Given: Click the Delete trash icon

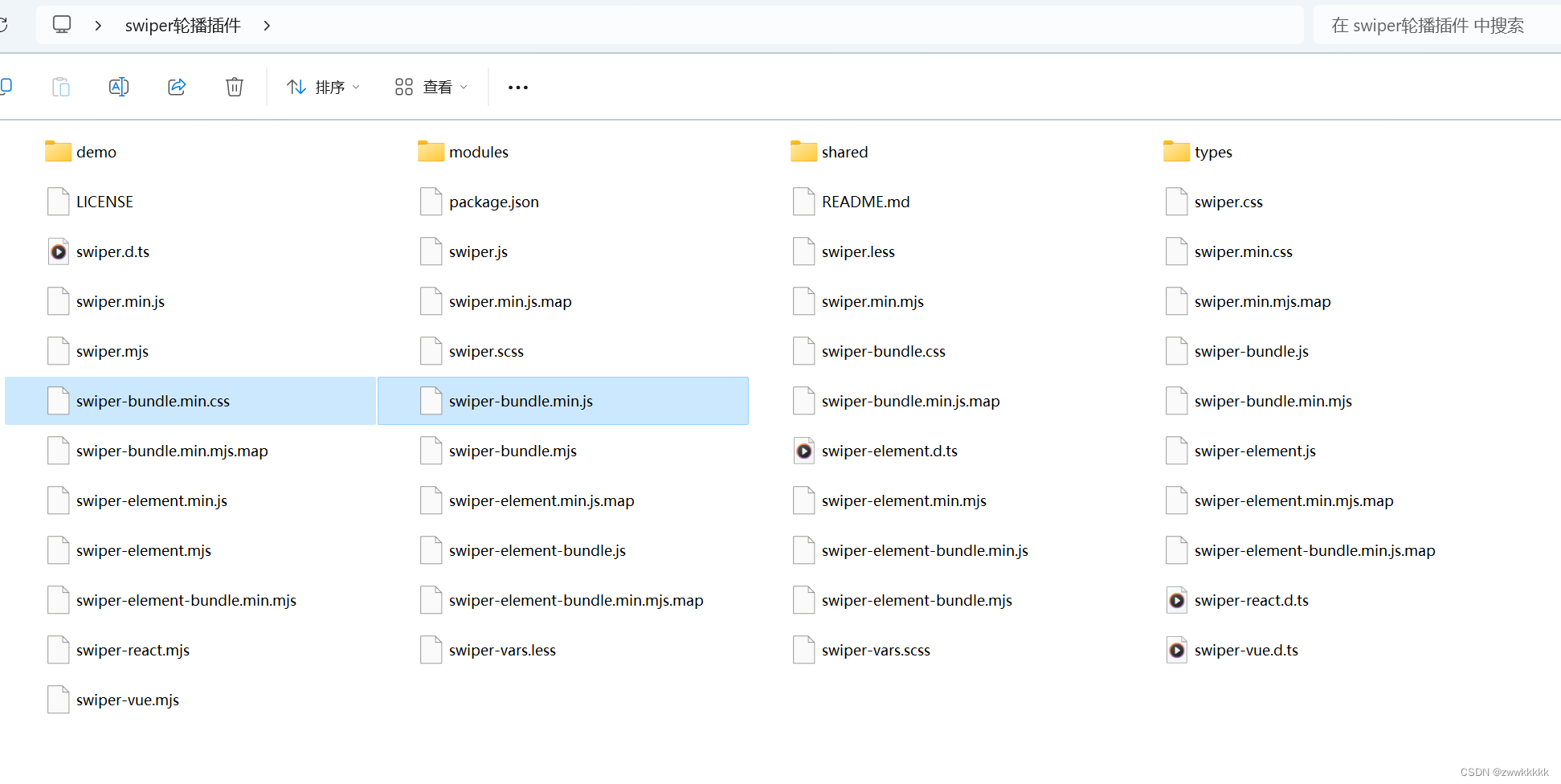Looking at the screenshot, I should pyautogui.click(x=235, y=87).
